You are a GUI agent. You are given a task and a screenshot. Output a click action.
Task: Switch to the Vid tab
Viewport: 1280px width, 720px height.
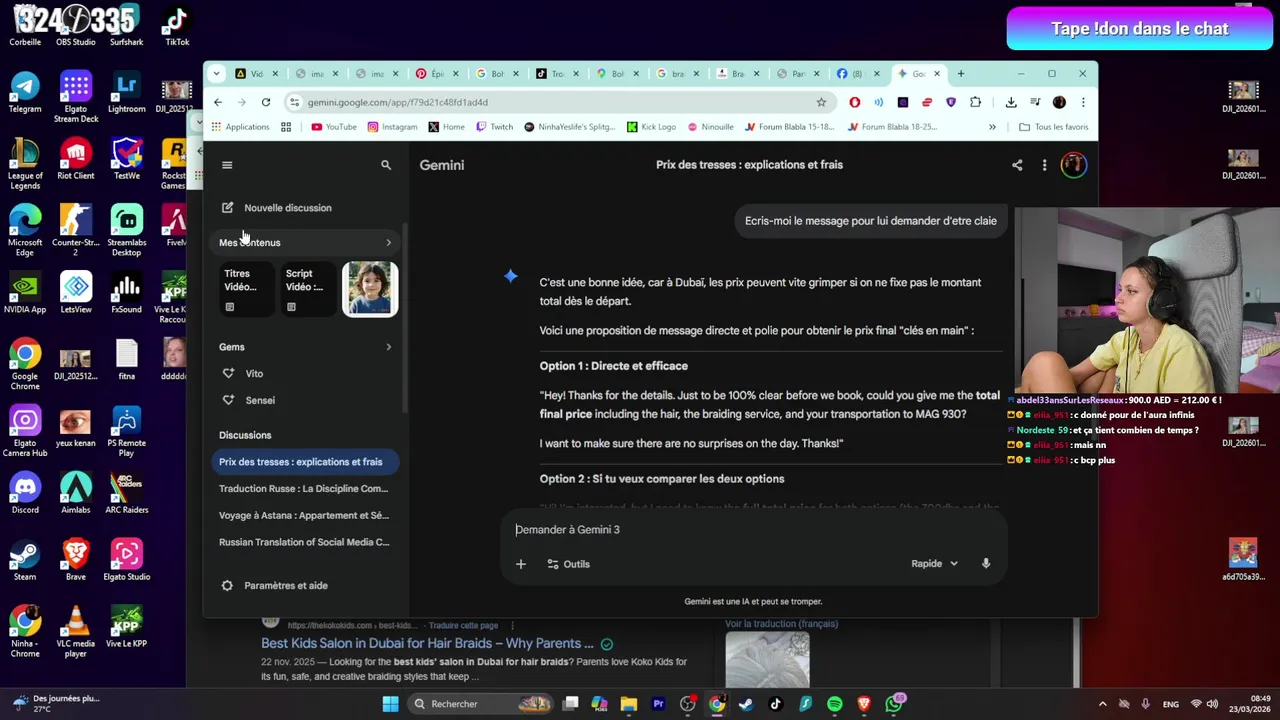pos(258,74)
